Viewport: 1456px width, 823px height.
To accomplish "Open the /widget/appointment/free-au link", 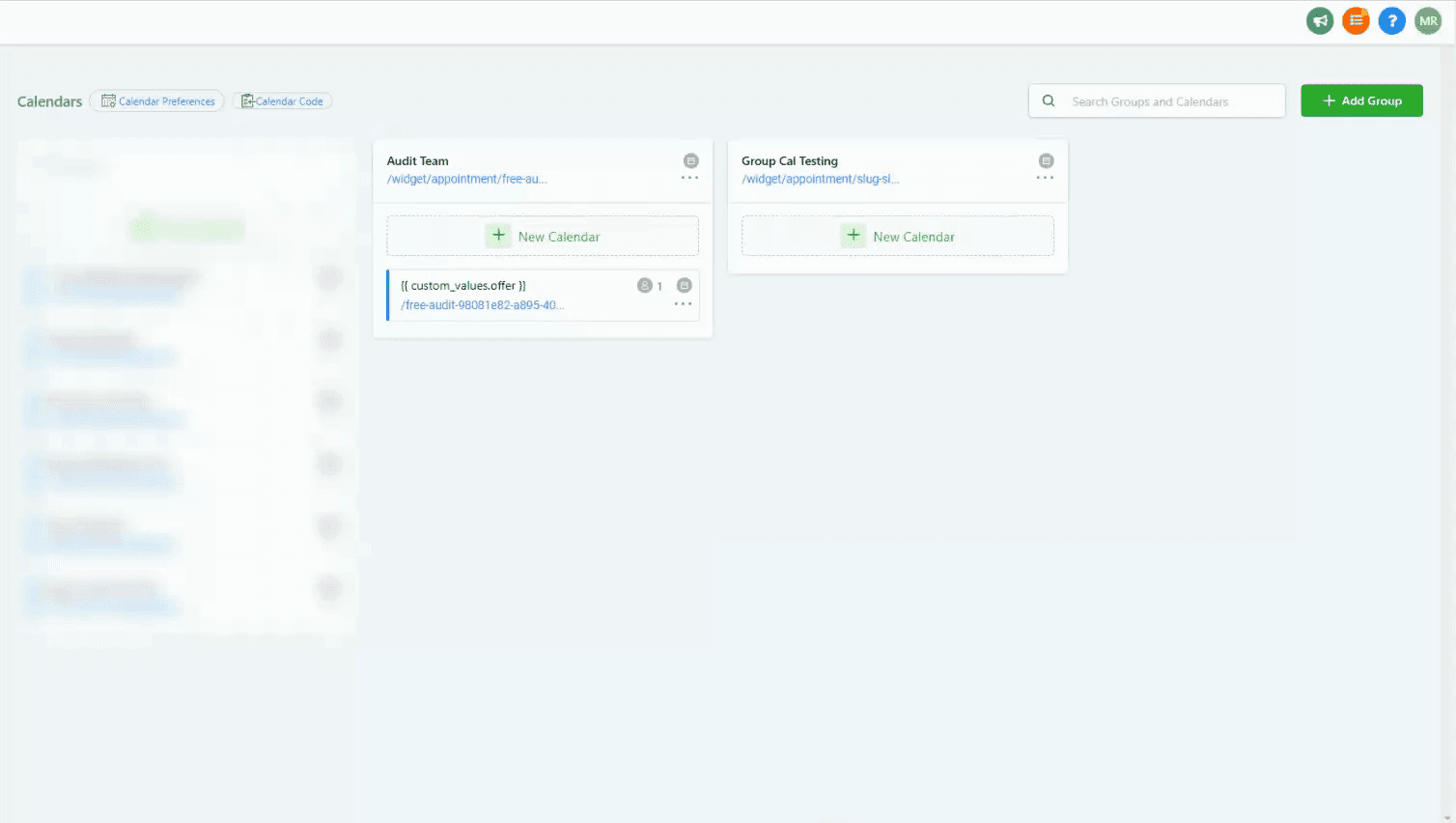I will [467, 179].
